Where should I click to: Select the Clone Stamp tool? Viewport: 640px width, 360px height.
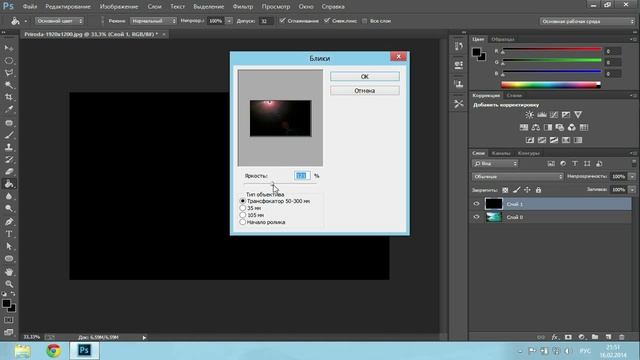pyautogui.click(x=9, y=147)
